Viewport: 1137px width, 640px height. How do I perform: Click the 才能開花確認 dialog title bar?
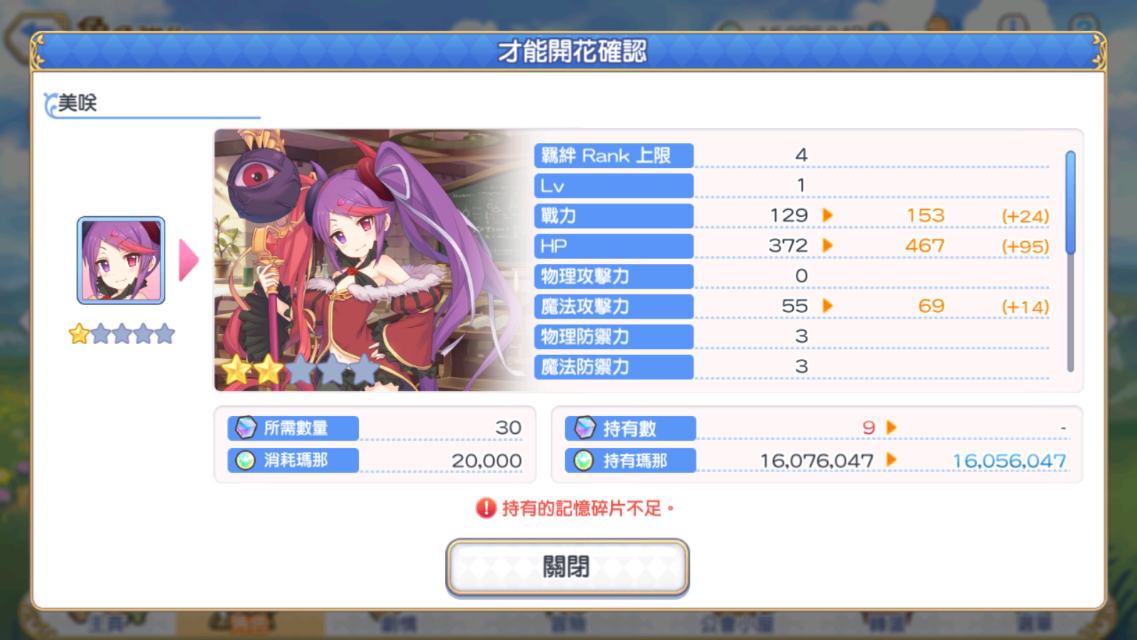[568, 52]
